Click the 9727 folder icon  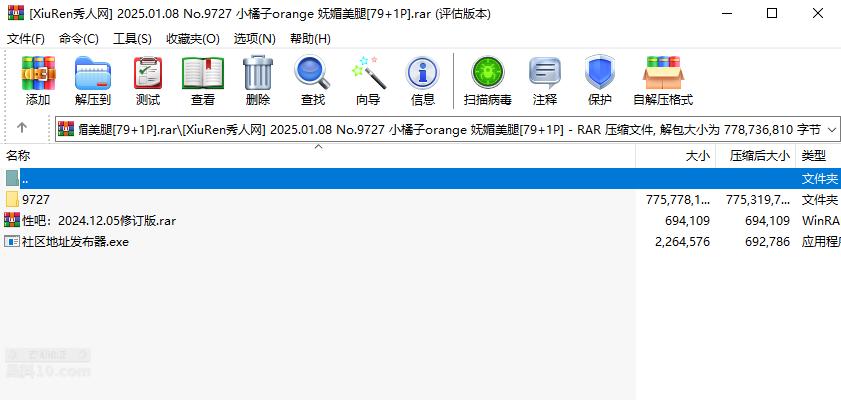click(13, 199)
